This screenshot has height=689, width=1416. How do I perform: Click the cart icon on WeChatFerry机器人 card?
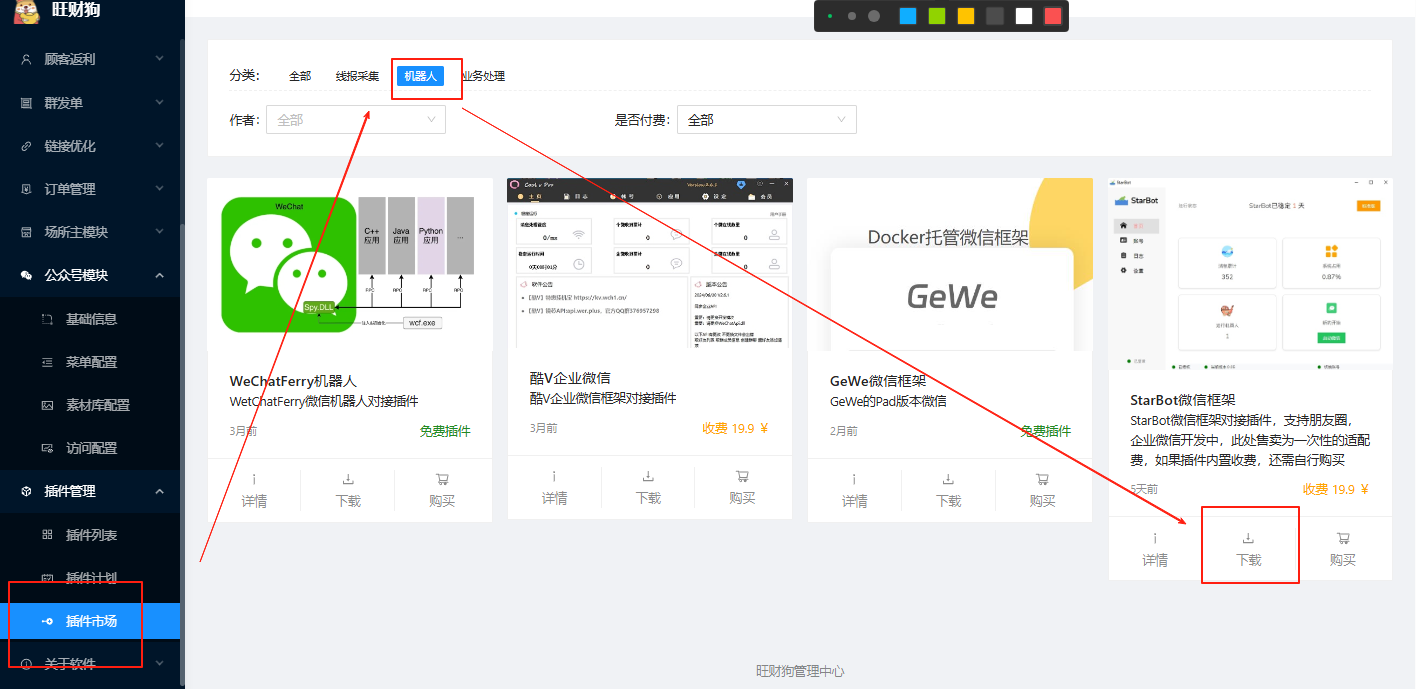[x=442, y=479]
